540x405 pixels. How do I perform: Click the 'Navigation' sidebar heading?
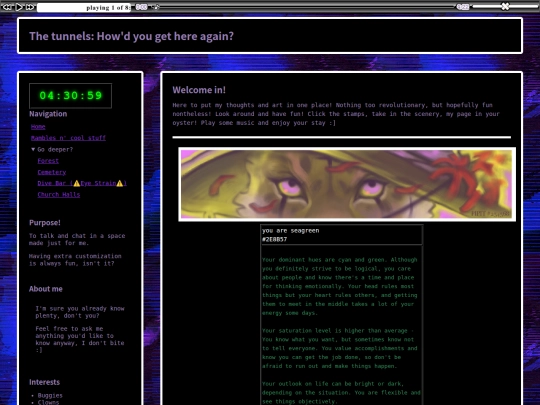click(x=48, y=114)
